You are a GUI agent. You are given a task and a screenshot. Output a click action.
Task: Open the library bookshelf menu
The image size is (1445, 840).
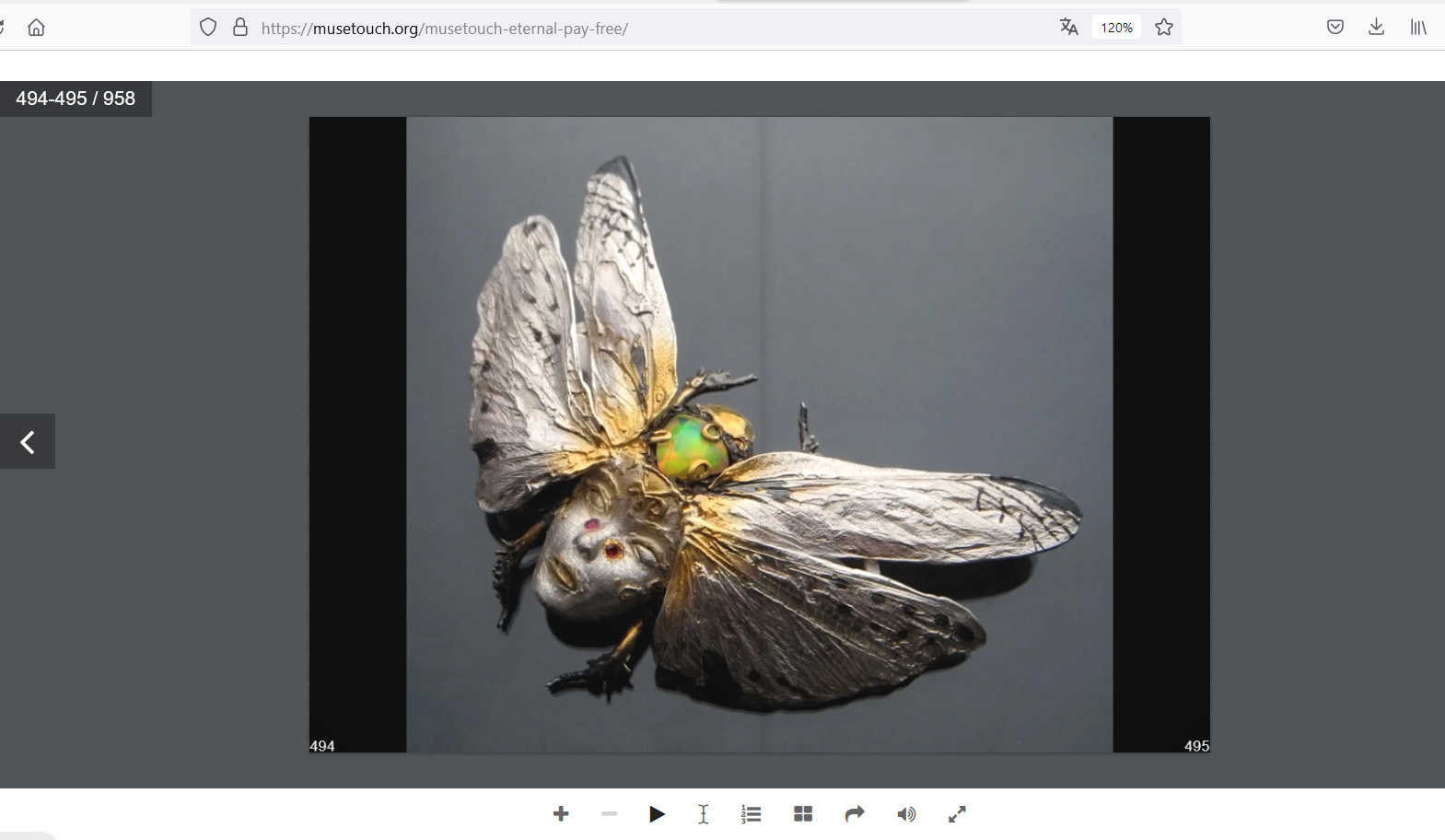tap(1418, 28)
